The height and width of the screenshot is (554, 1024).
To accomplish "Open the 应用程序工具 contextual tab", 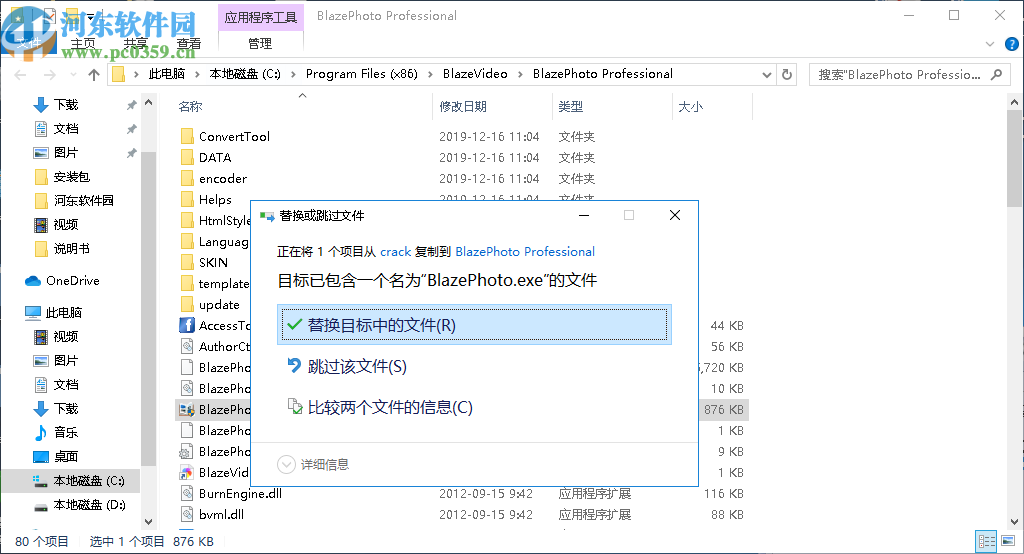I will point(261,17).
